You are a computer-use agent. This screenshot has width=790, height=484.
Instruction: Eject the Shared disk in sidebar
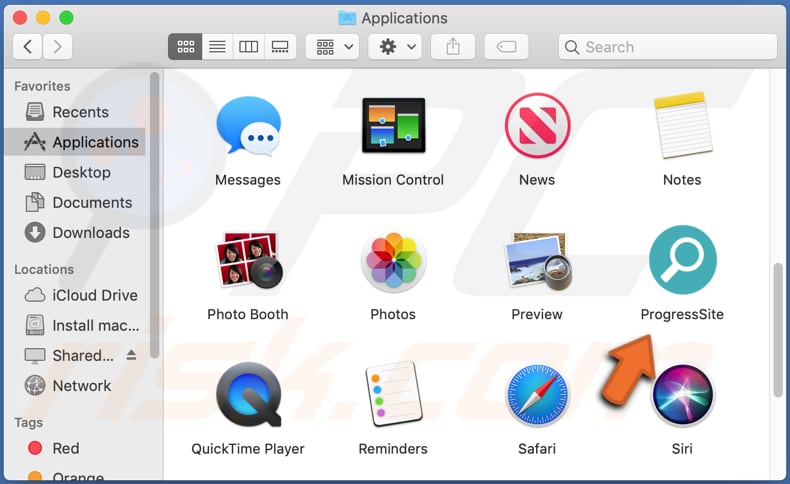pyautogui.click(x=131, y=355)
